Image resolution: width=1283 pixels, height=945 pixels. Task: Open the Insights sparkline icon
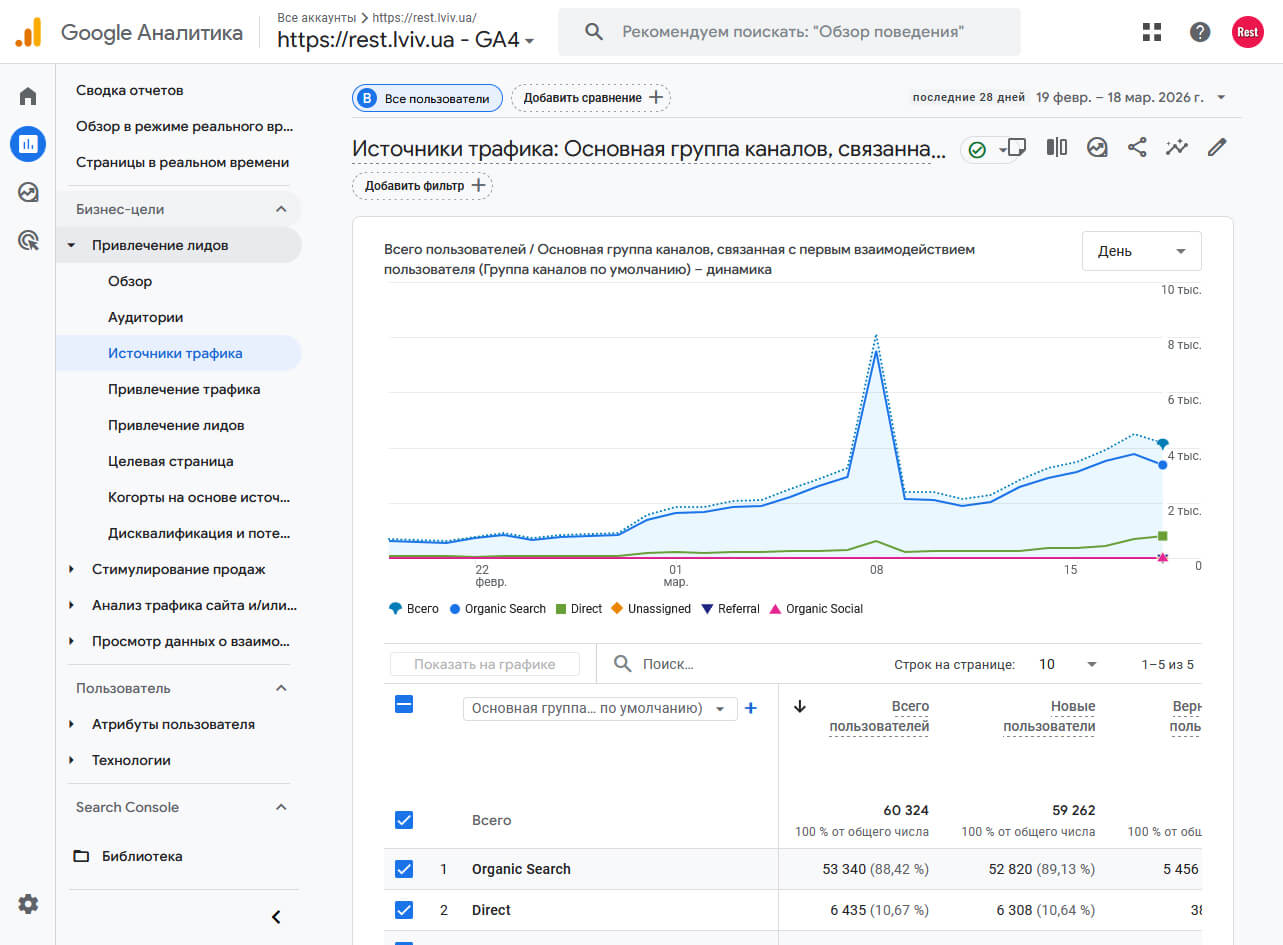click(1177, 147)
